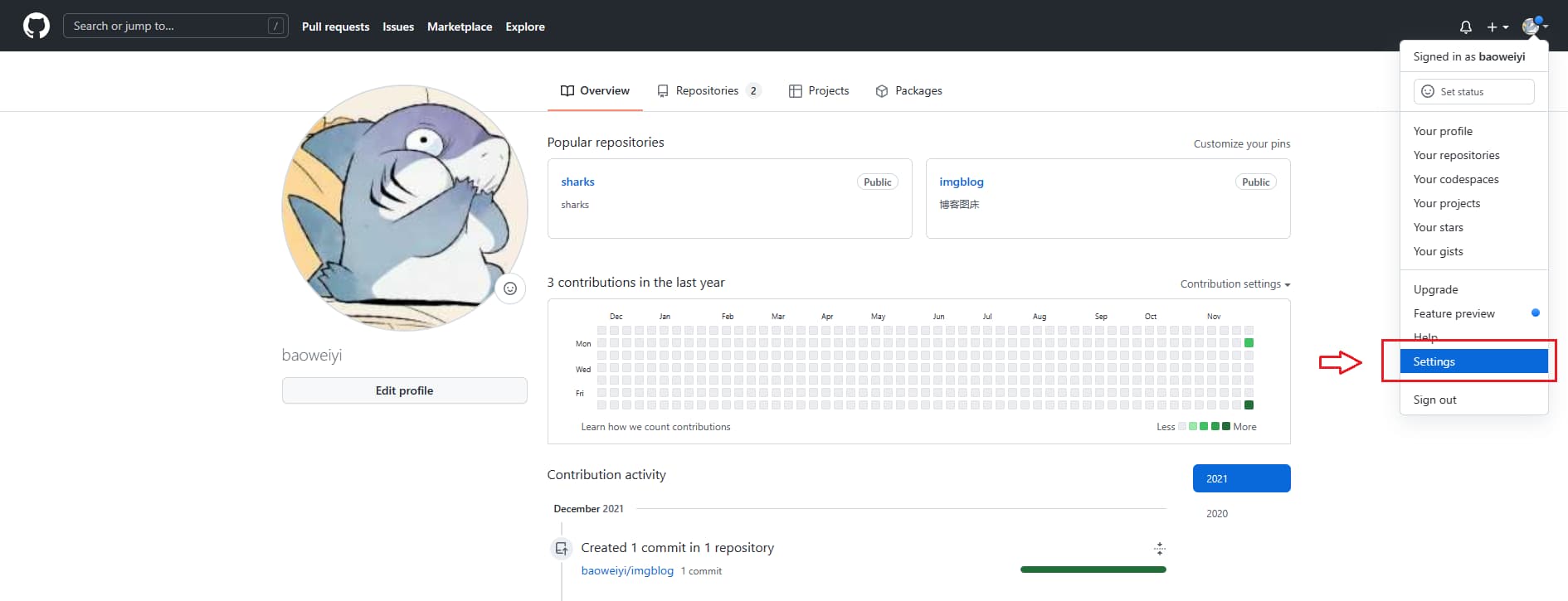Switch to the Overview tab
This screenshot has height=601, width=1568.
595,90
